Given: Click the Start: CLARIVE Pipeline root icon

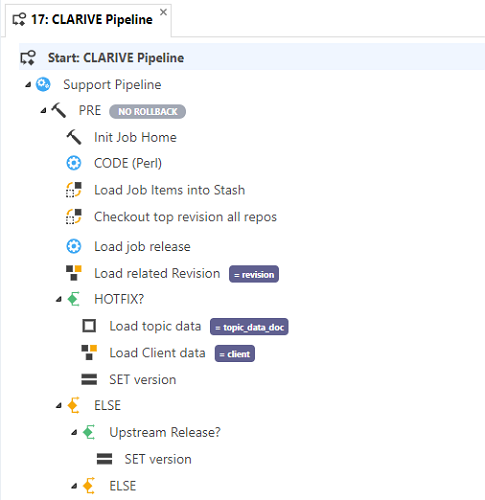Looking at the screenshot, I should pyautogui.click(x=28, y=58).
